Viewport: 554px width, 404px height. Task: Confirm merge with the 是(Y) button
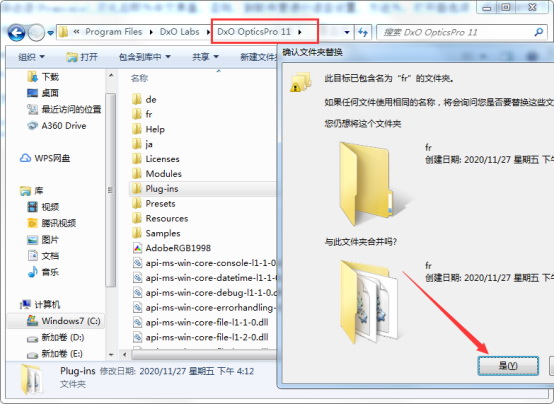(508, 366)
